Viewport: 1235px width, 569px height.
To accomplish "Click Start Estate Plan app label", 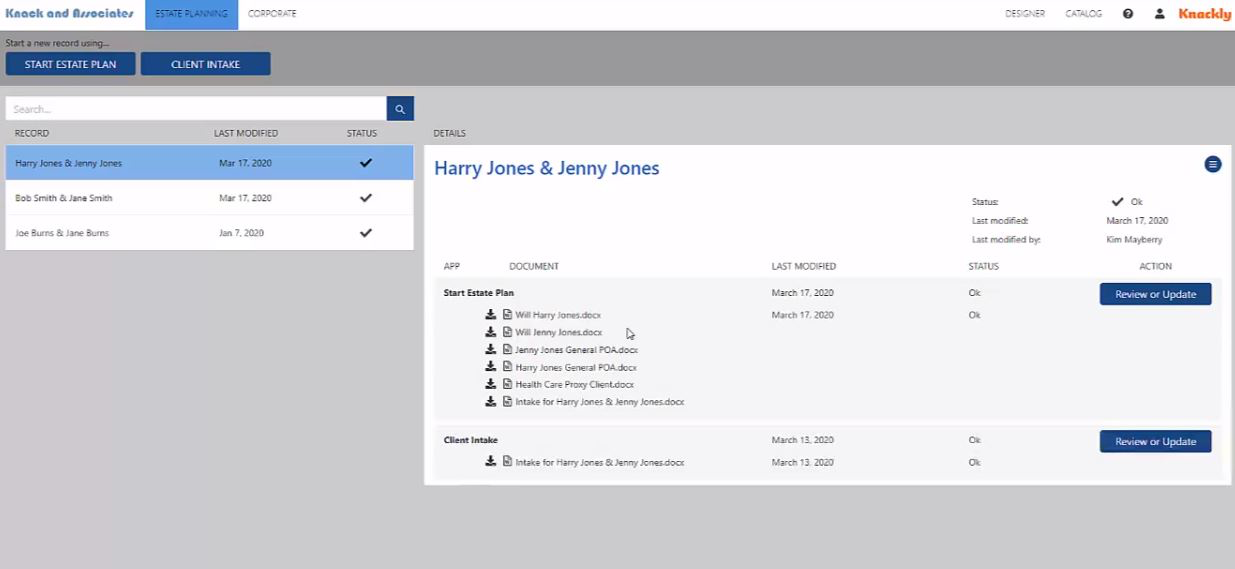I will 479,293.
